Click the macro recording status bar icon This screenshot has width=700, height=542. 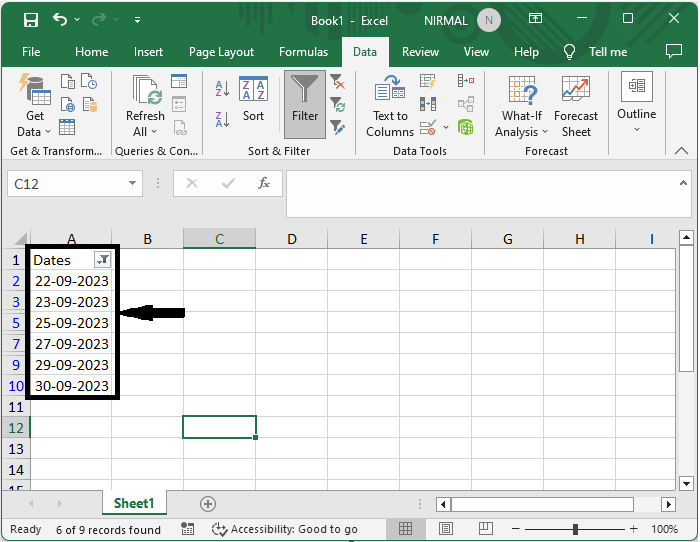(188, 529)
